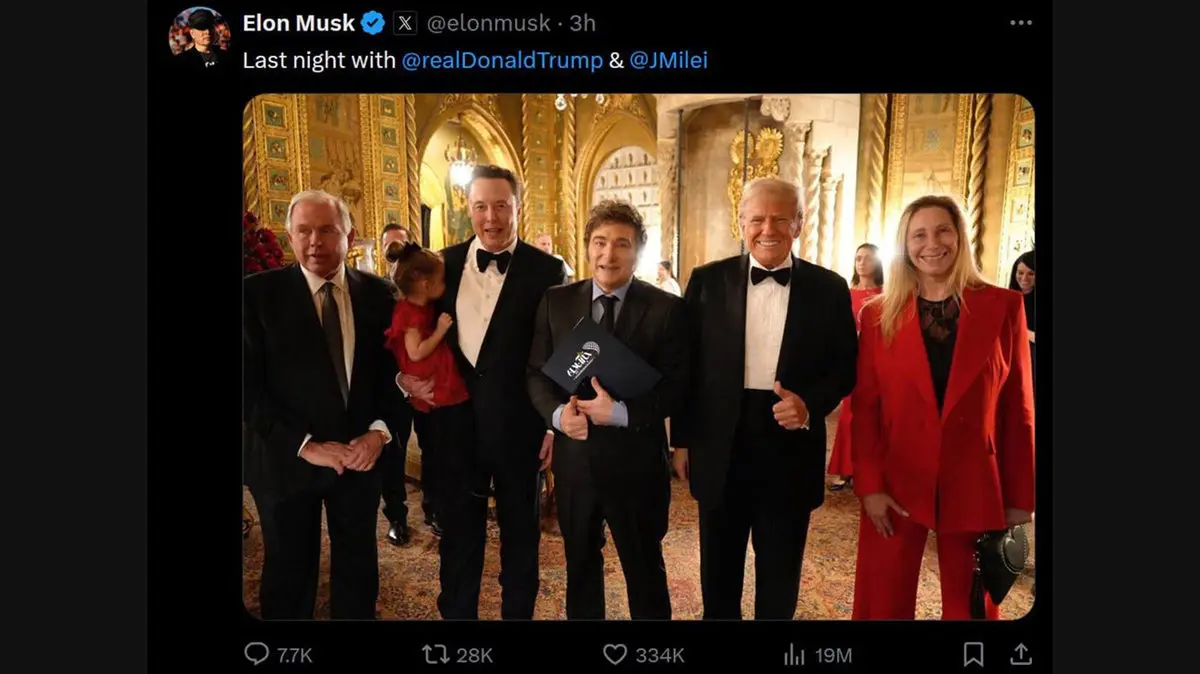Open the @JMilei mention link
The height and width of the screenshot is (674, 1200).
tap(669, 60)
